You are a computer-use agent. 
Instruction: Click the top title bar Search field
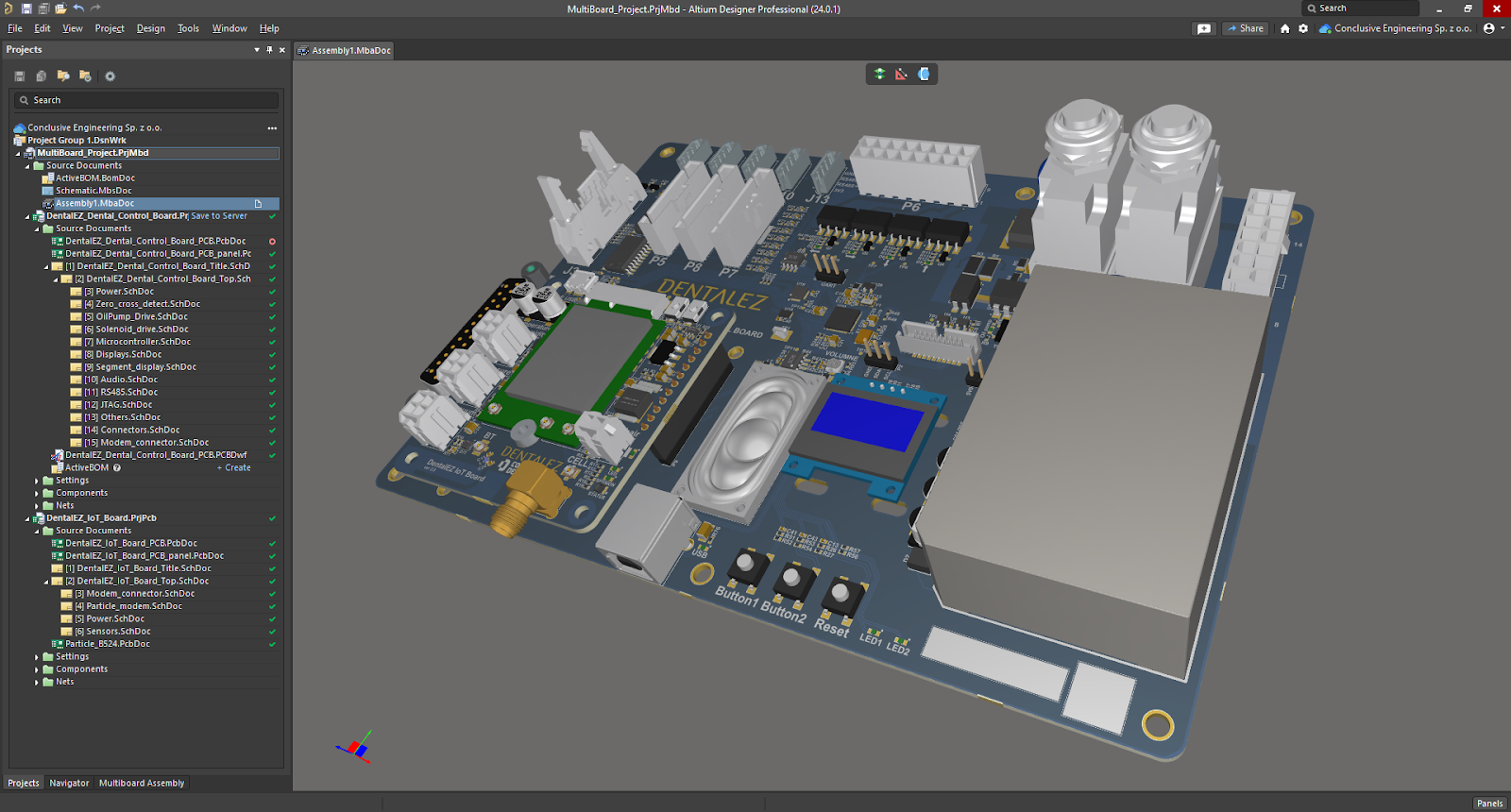(1360, 8)
